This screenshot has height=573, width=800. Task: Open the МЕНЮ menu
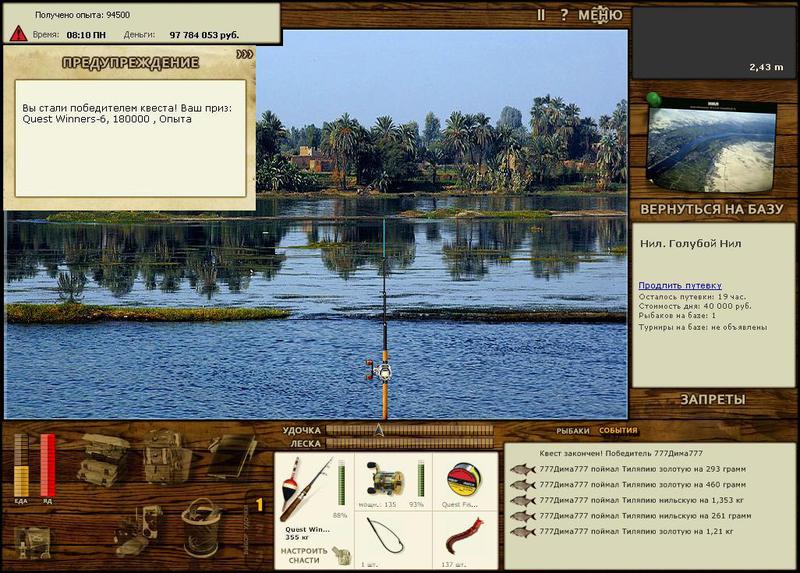click(x=600, y=15)
